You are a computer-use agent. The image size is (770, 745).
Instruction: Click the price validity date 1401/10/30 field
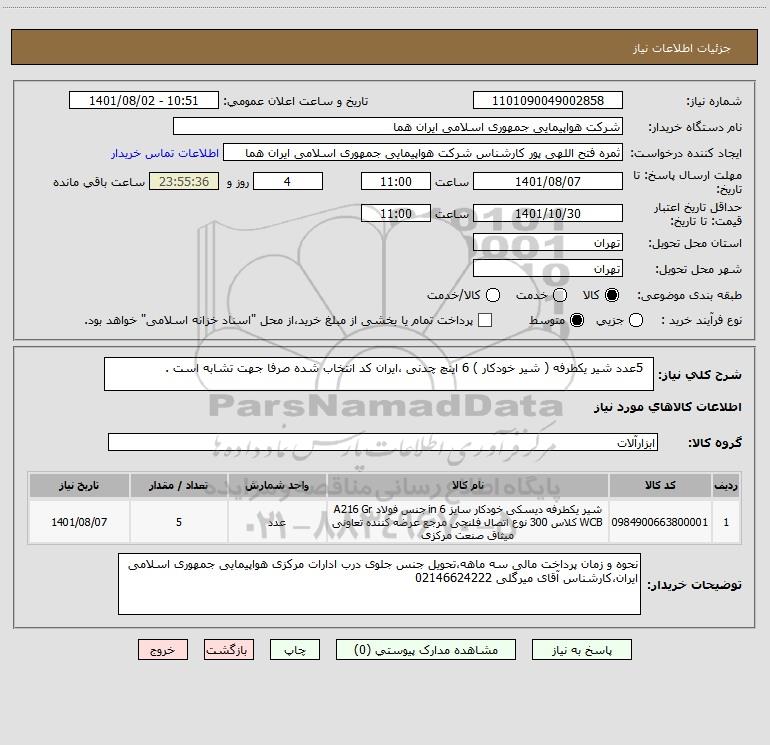(548, 213)
